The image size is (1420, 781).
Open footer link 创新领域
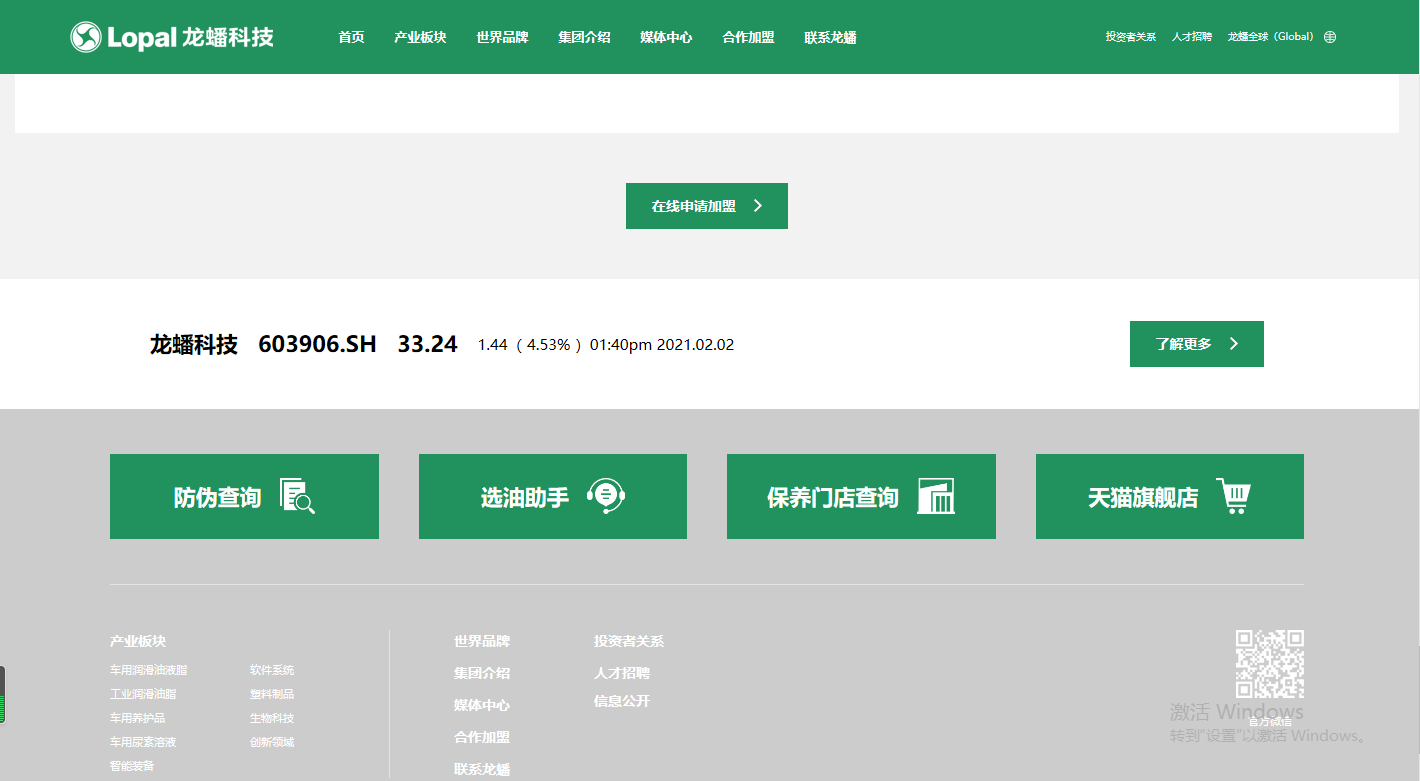pyautogui.click(x=272, y=742)
